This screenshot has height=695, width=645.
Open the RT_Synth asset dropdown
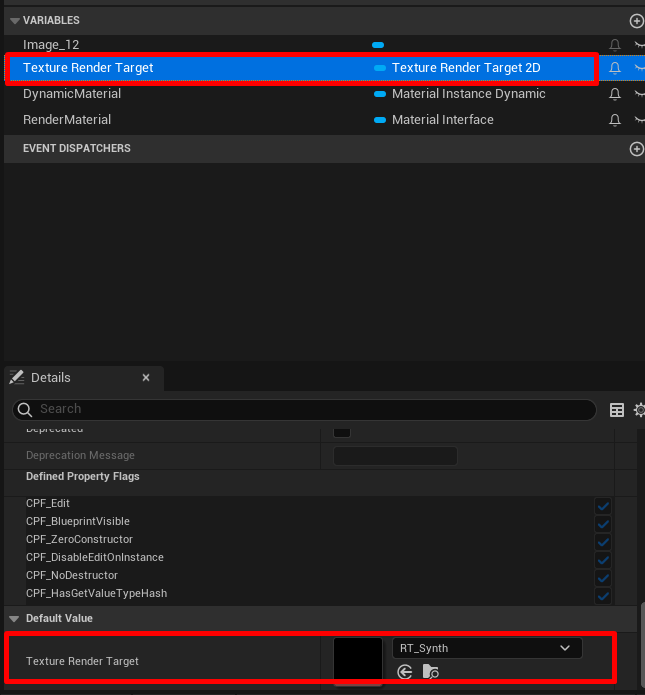(487, 648)
